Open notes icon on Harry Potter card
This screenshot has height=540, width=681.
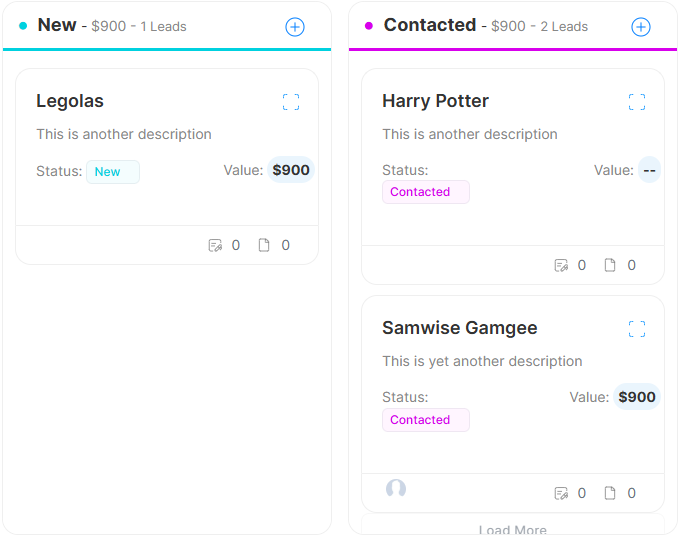pos(561,265)
